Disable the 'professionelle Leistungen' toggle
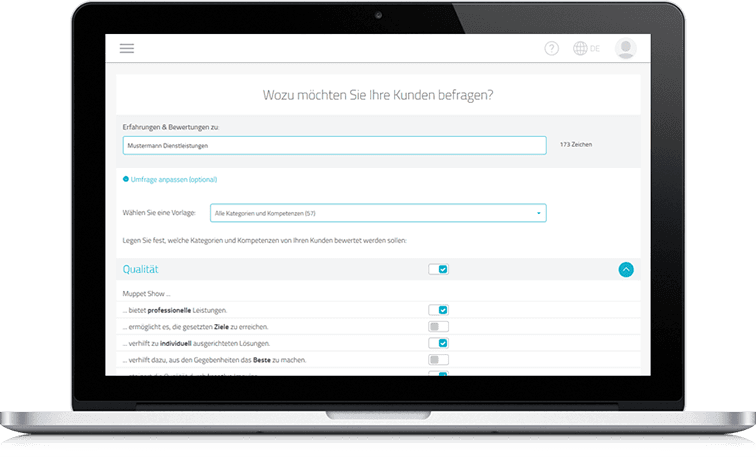 tap(438, 310)
